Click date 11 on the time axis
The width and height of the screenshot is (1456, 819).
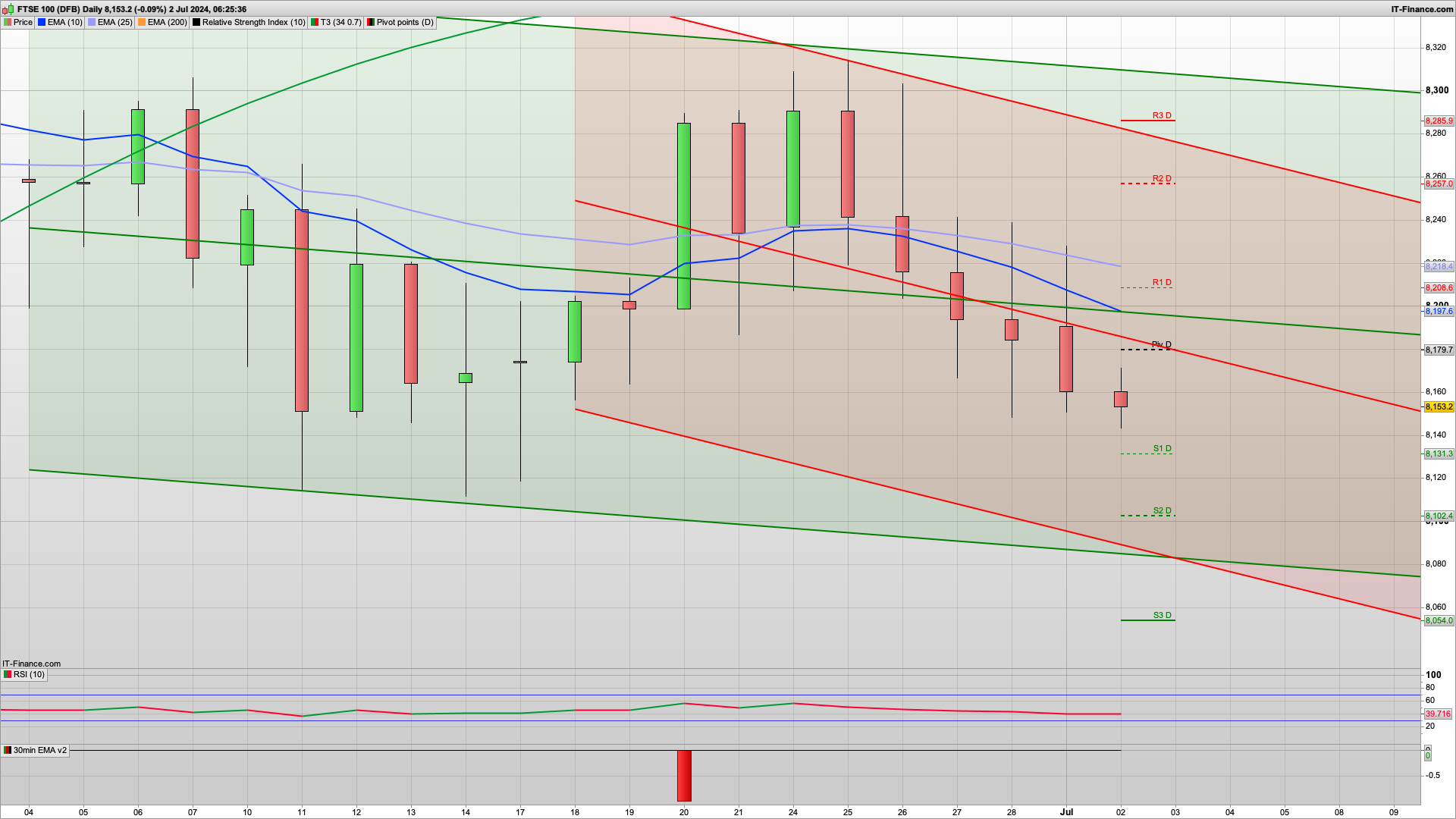click(x=302, y=812)
